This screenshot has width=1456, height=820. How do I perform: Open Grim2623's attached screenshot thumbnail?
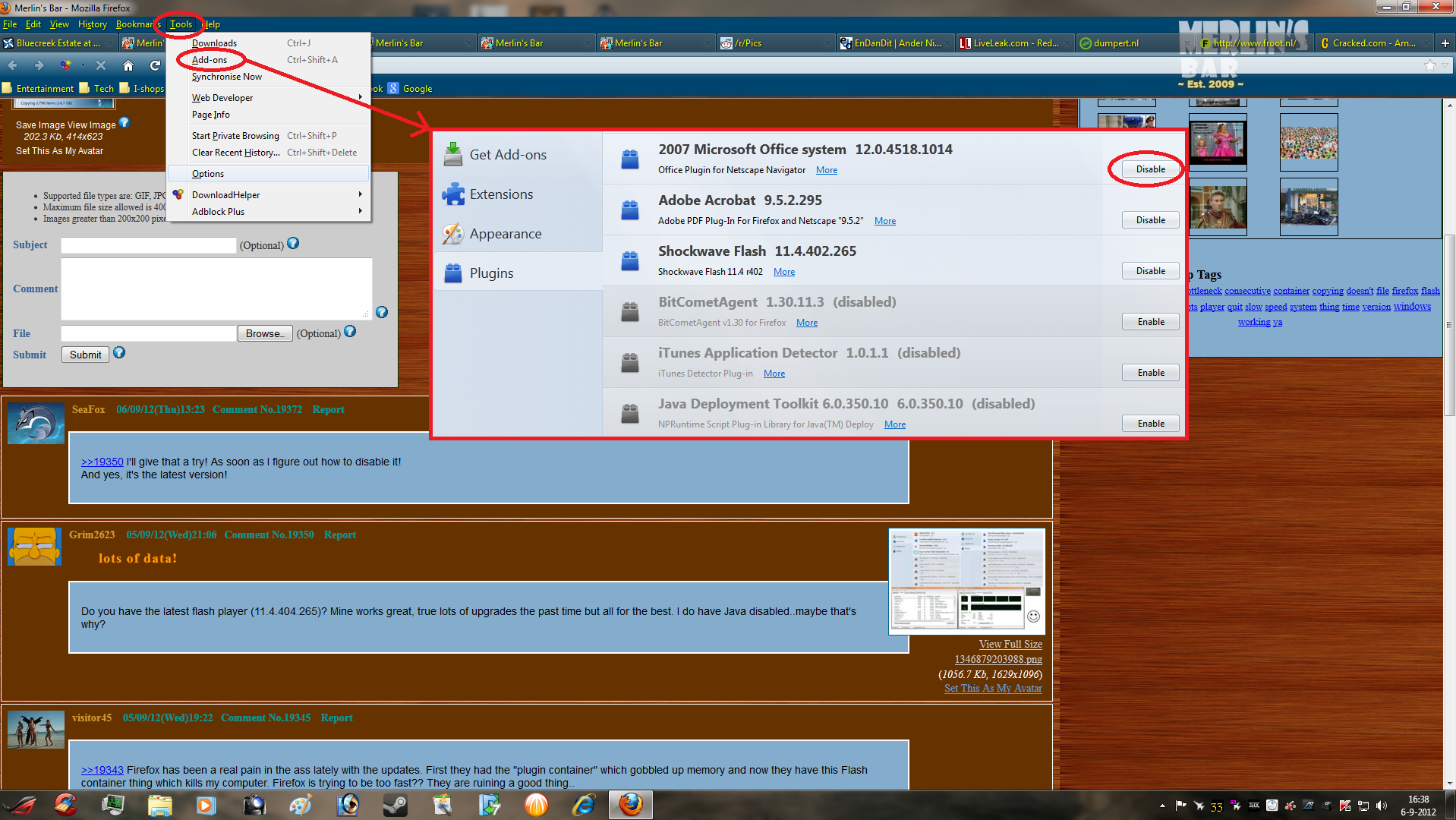pos(966,581)
